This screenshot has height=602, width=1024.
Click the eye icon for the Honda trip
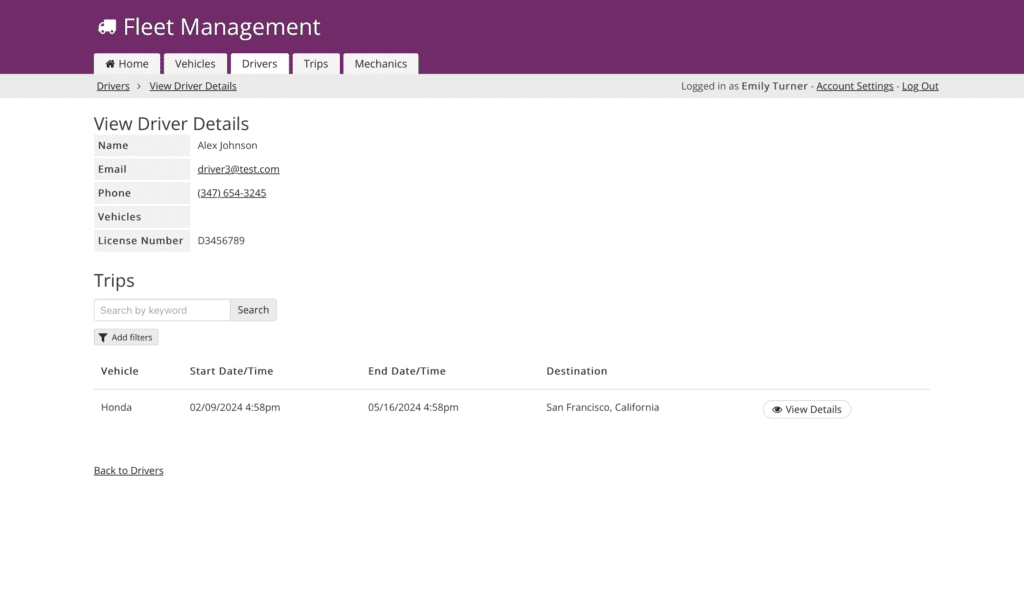(x=777, y=410)
